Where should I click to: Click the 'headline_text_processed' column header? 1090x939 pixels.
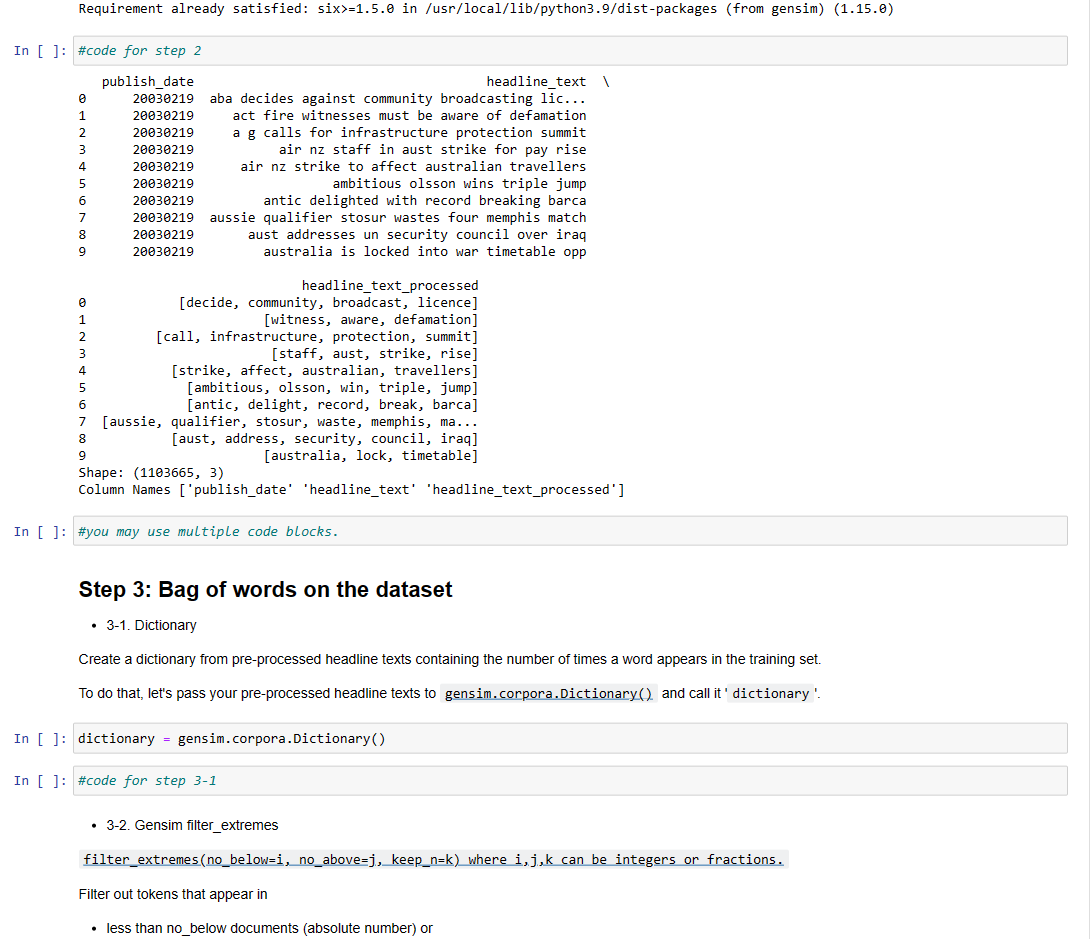pos(390,286)
